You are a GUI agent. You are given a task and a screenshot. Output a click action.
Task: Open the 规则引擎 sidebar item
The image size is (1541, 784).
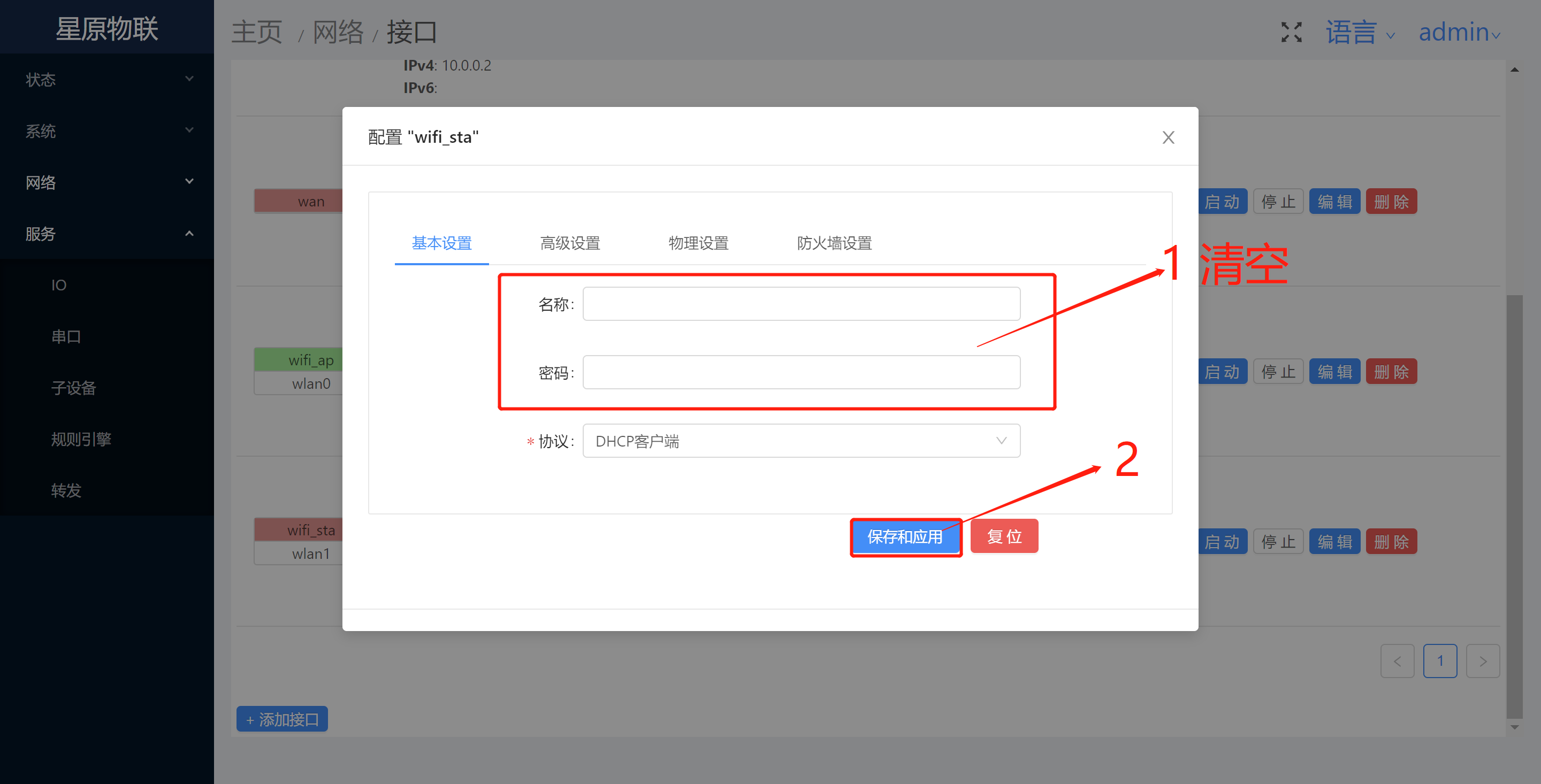point(81,440)
